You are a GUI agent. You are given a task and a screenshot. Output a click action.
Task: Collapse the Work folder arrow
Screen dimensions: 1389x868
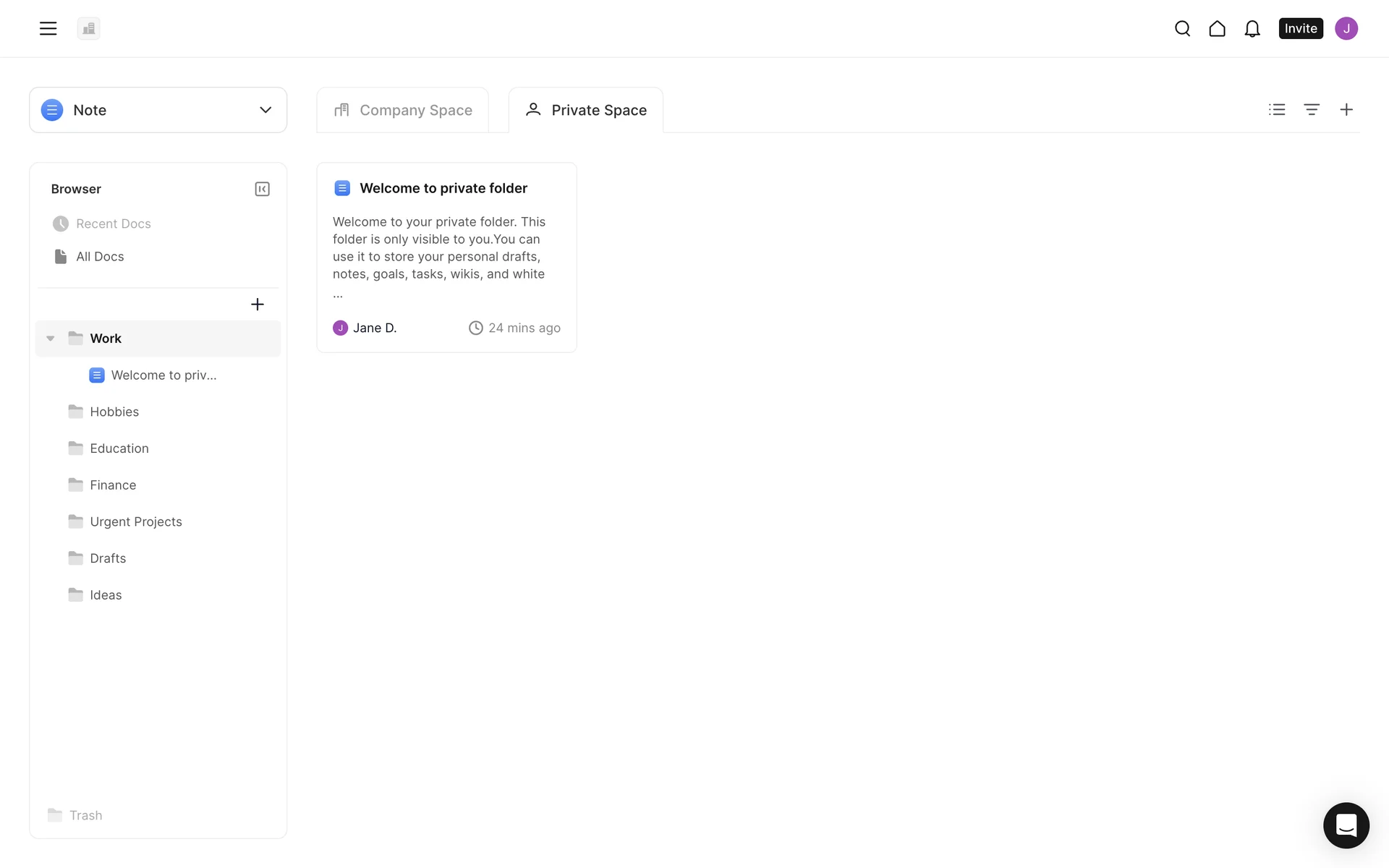[x=51, y=339]
